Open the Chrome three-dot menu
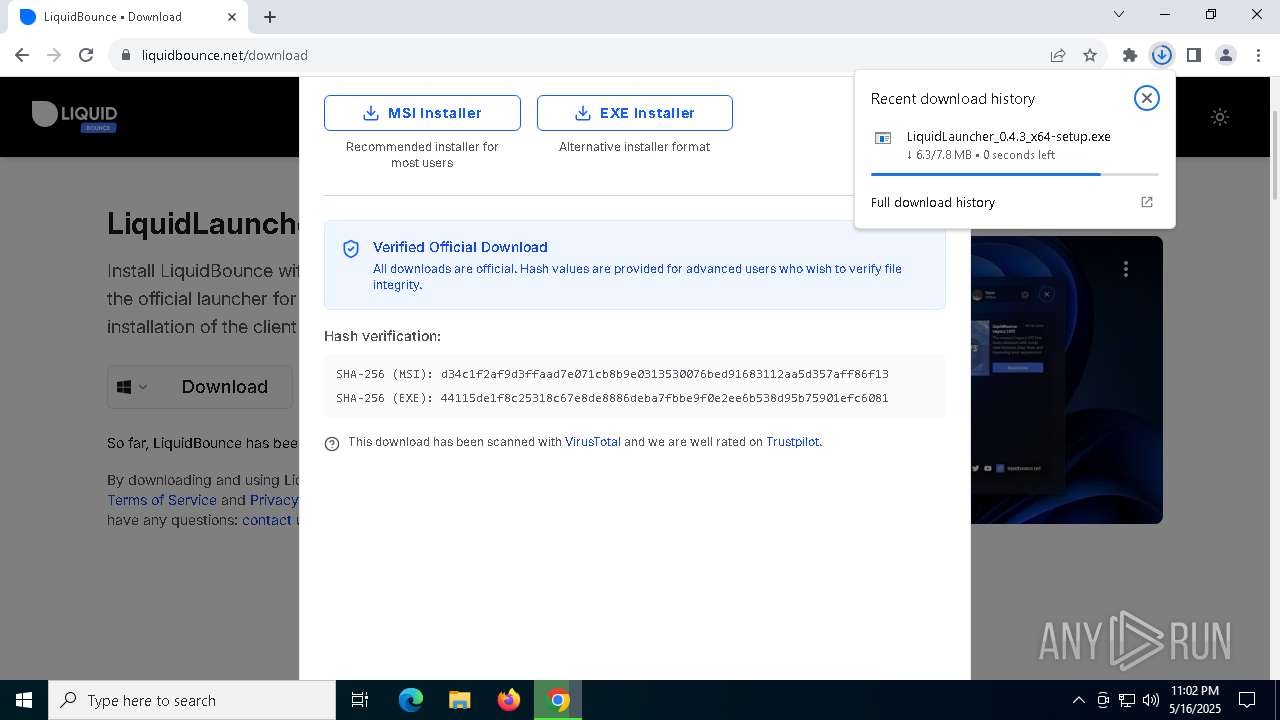The image size is (1280, 720). pos(1258,55)
